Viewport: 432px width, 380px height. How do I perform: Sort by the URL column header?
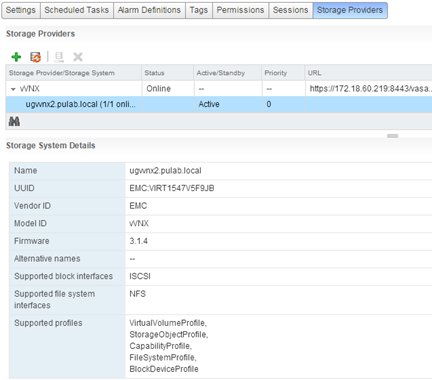(x=368, y=73)
